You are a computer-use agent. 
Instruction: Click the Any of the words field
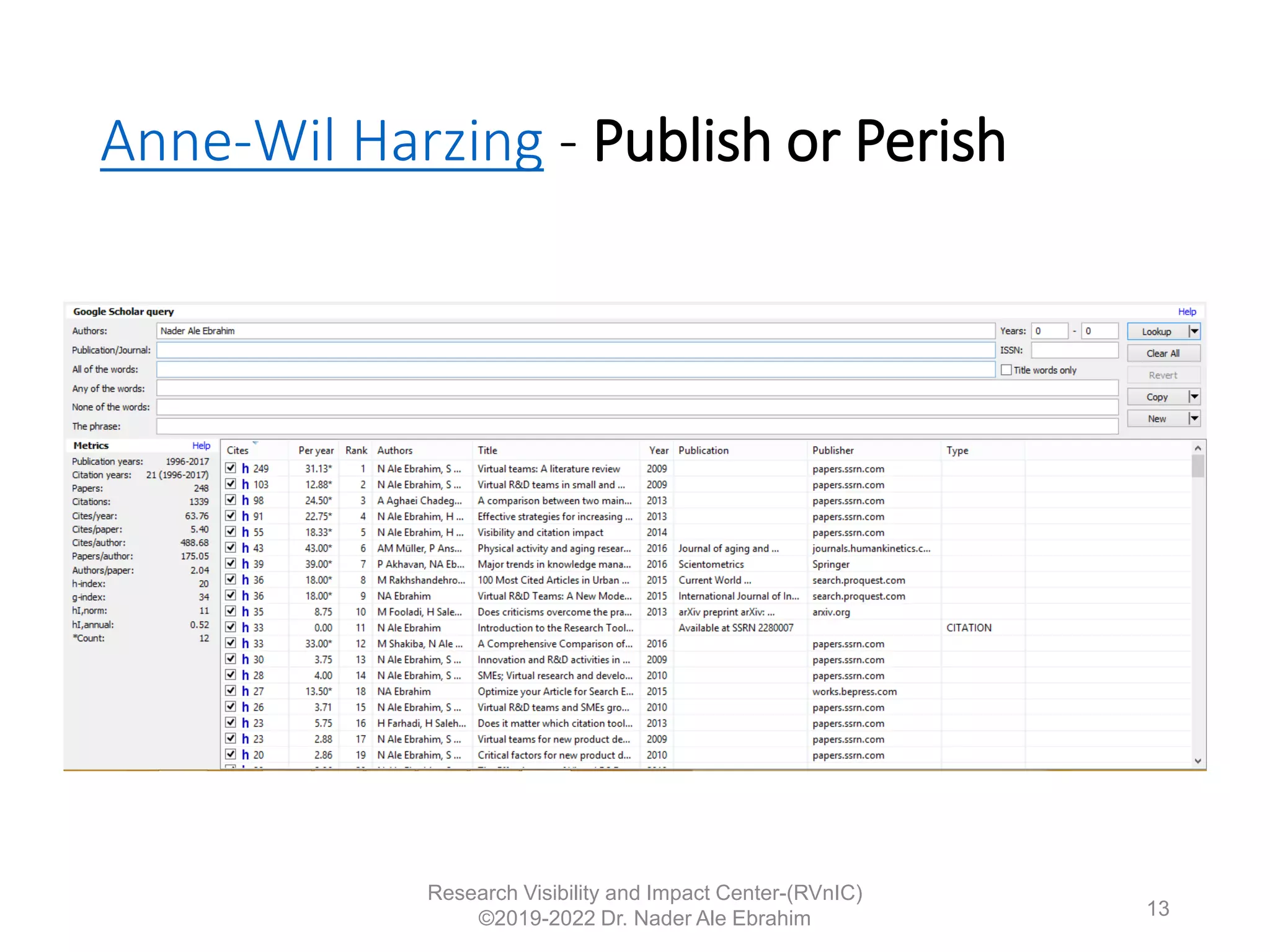637,389
